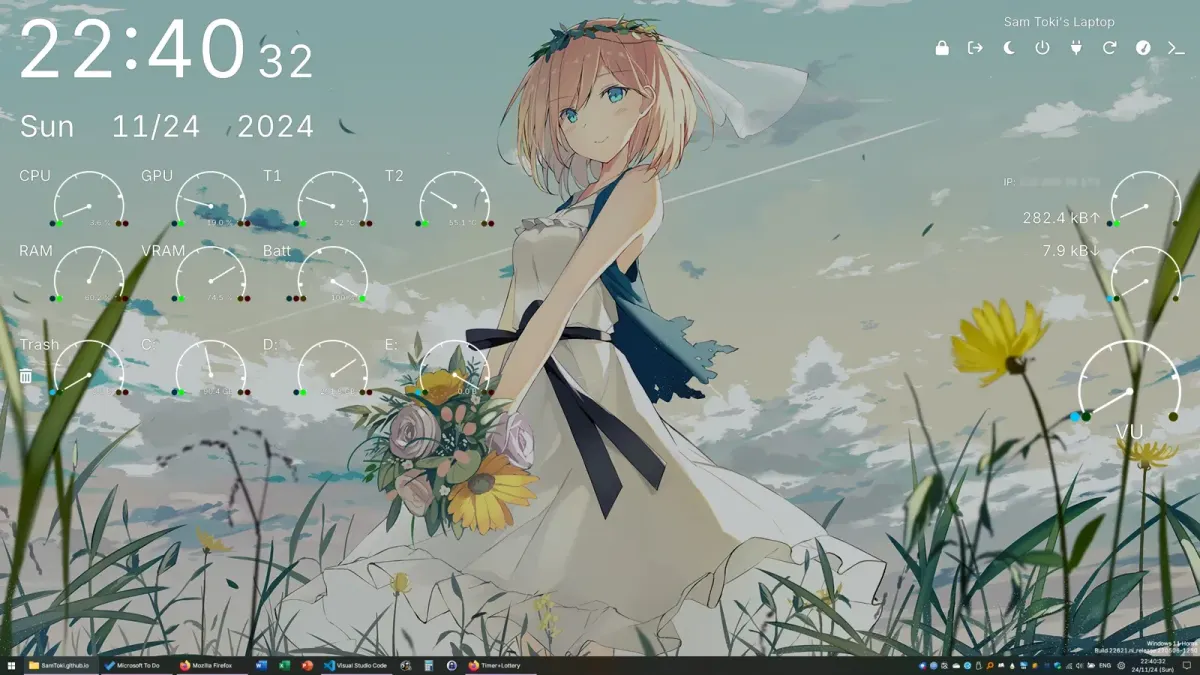Click the 7.9 kB download speed text
The width and height of the screenshot is (1200, 675).
pos(1071,251)
